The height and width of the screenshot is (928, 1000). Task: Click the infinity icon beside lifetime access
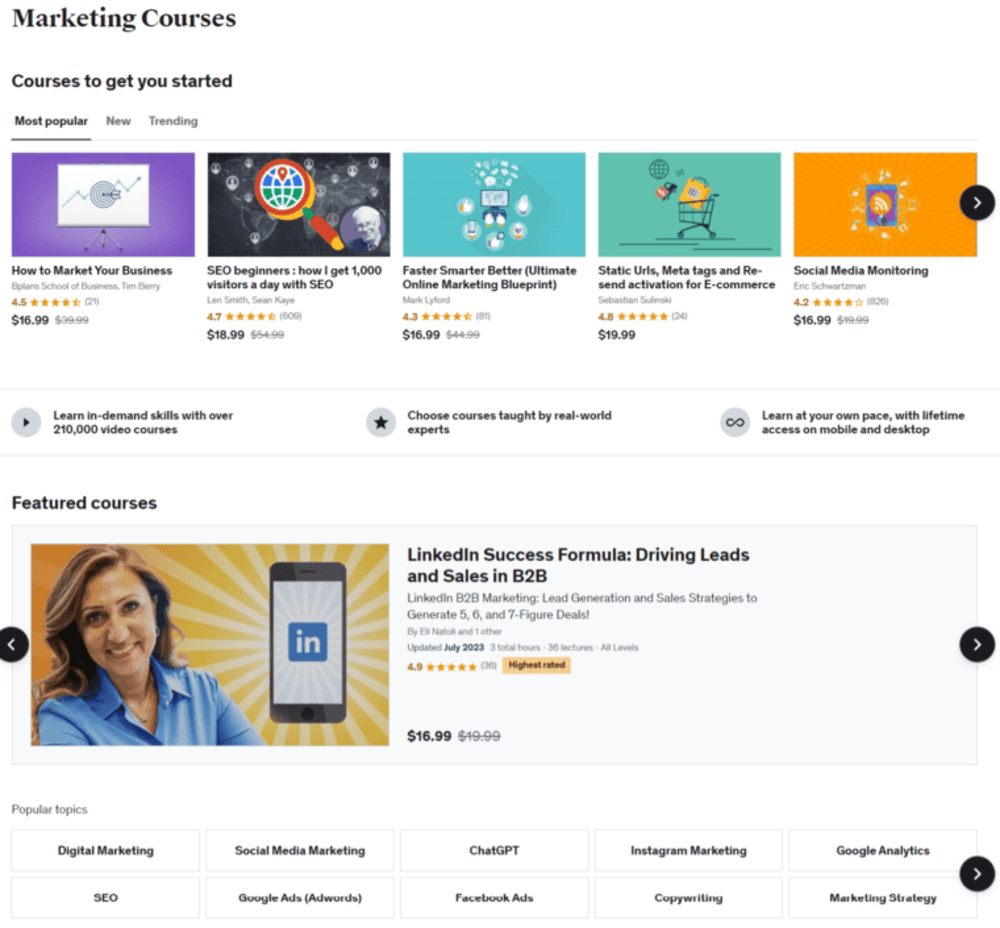click(x=735, y=422)
